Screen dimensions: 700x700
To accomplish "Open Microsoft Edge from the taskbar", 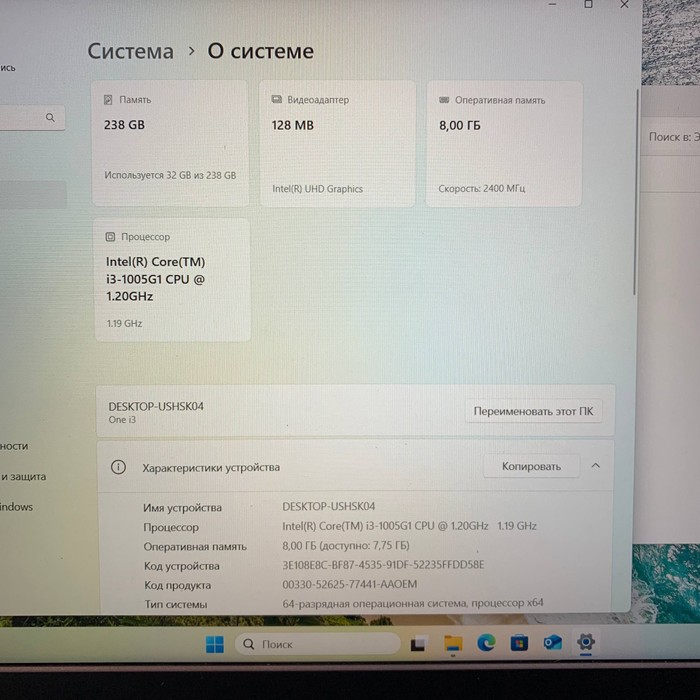I will (486, 643).
